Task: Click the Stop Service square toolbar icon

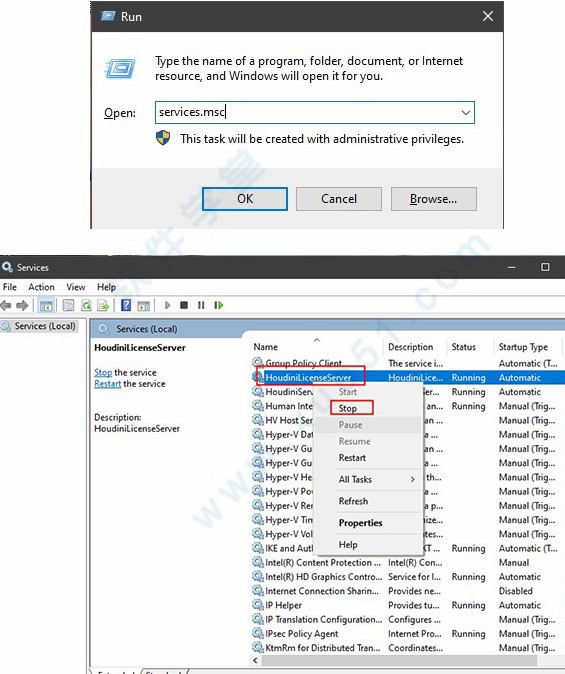Action: pyautogui.click(x=184, y=305)
